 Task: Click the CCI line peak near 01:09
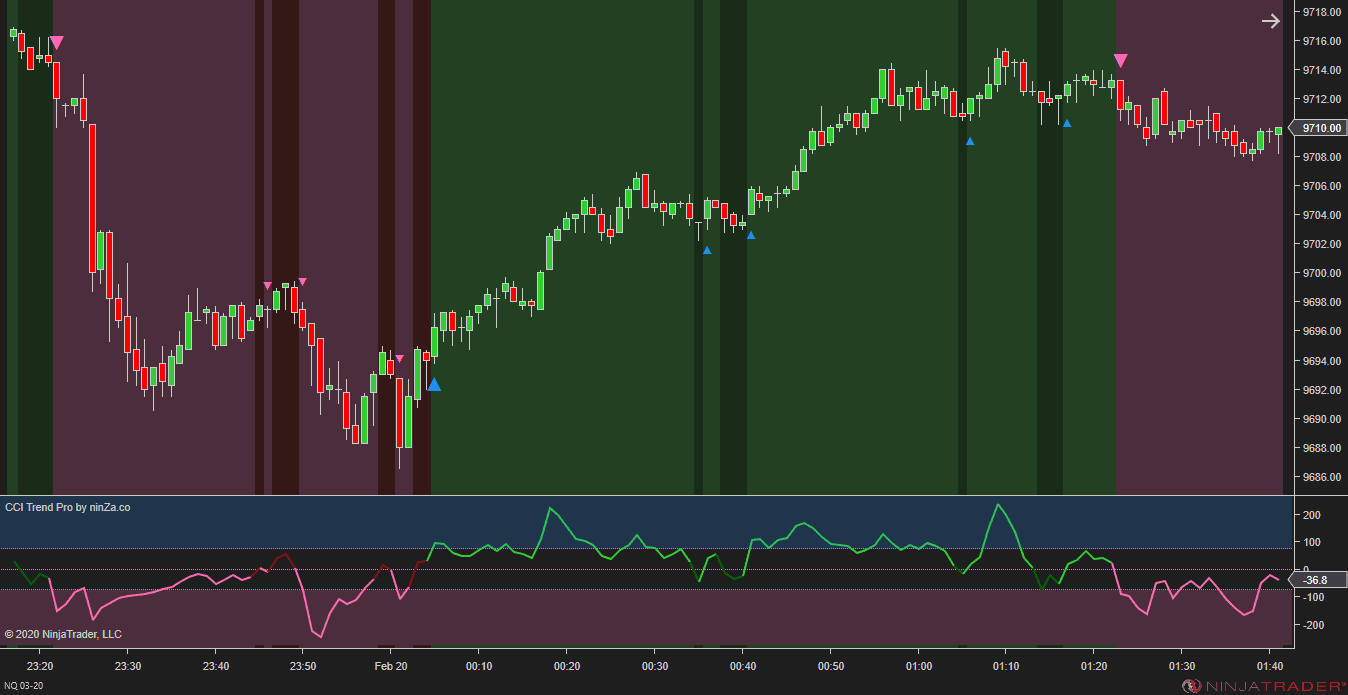point(996,504)
